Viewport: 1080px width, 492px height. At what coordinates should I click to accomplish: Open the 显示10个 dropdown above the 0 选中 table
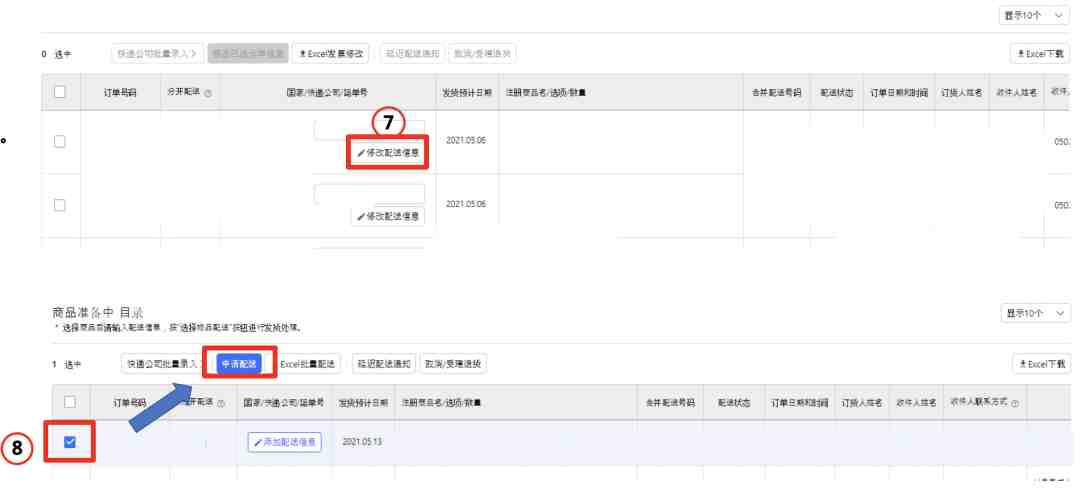coord(1034,15)
